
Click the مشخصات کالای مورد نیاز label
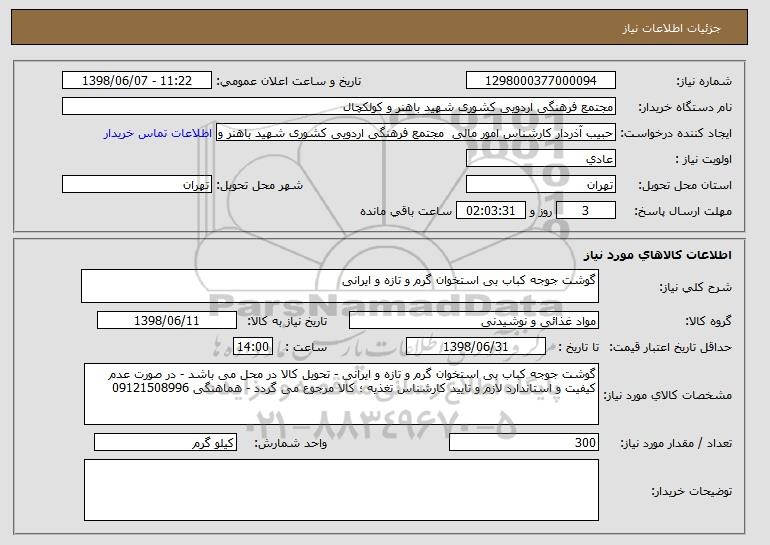click(667, 395)
